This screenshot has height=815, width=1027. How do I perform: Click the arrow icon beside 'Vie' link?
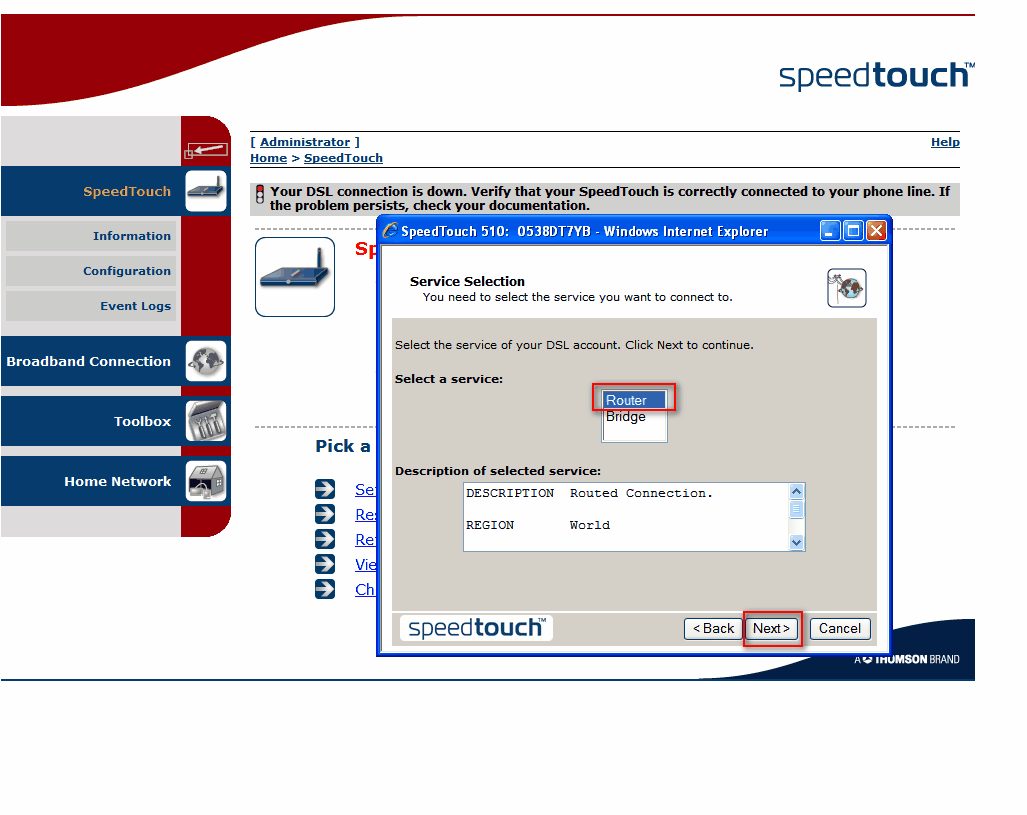(x=325, y=564)
